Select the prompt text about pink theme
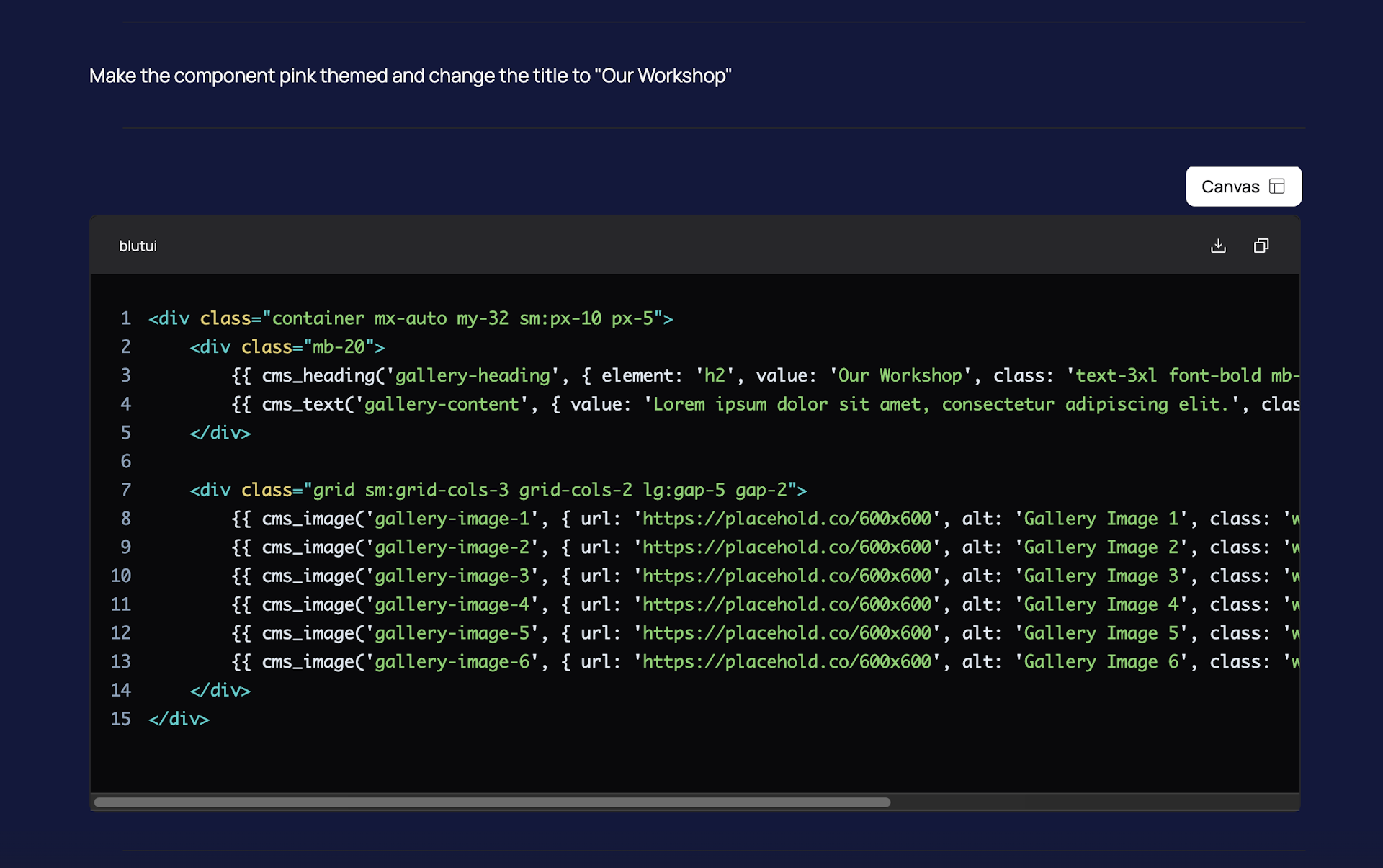 pyautogui.click(x=411, y=76)
